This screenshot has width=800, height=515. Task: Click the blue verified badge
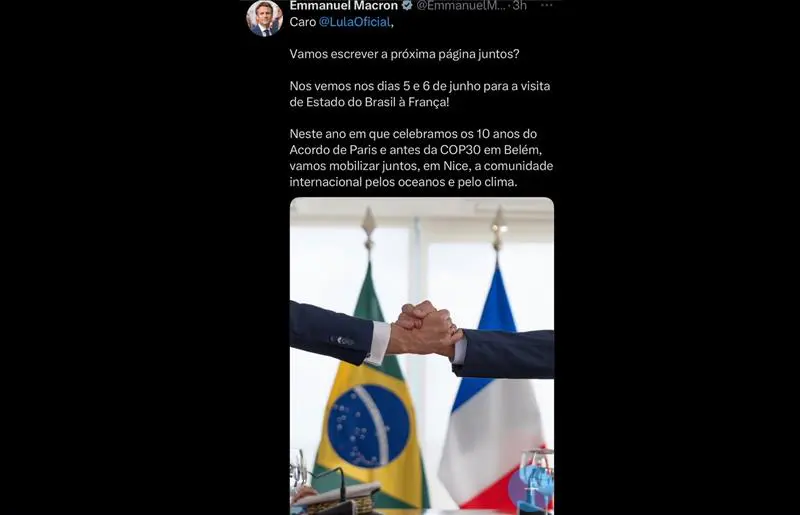point(407,6)
